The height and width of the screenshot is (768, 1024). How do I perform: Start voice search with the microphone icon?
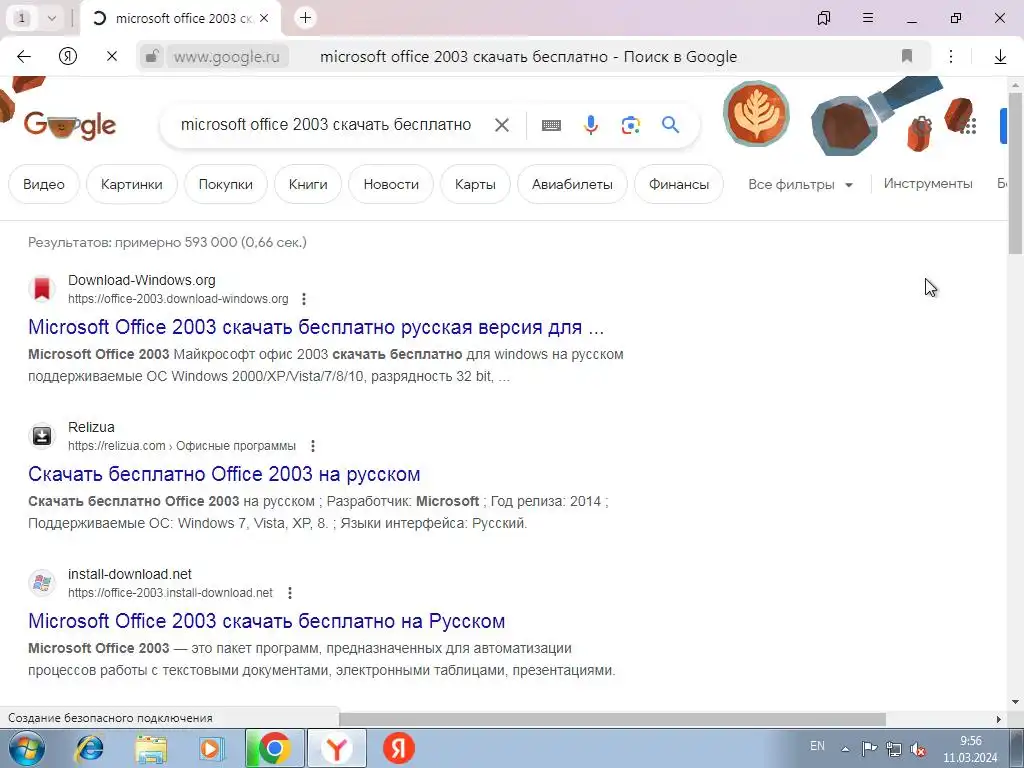[x=591, y=125]
